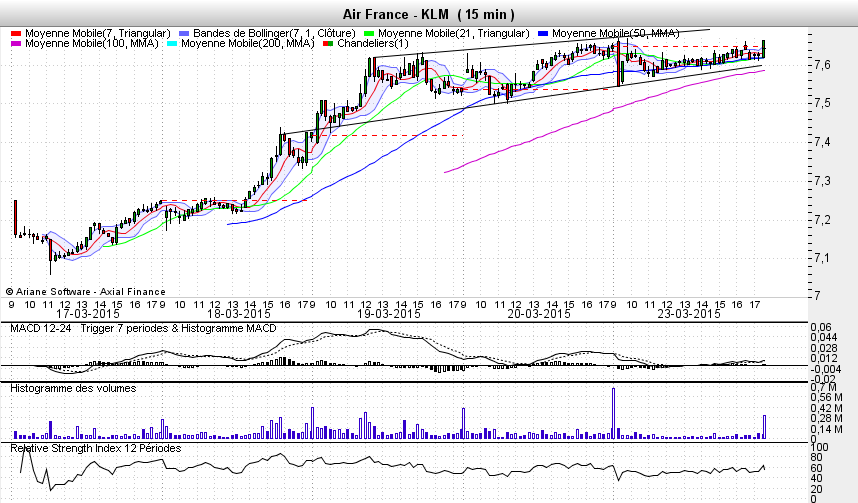Click the 18-03-2015 date label
Image resolution: width=858 pixels, height=503 pixels.
click(x=239, y=314)
